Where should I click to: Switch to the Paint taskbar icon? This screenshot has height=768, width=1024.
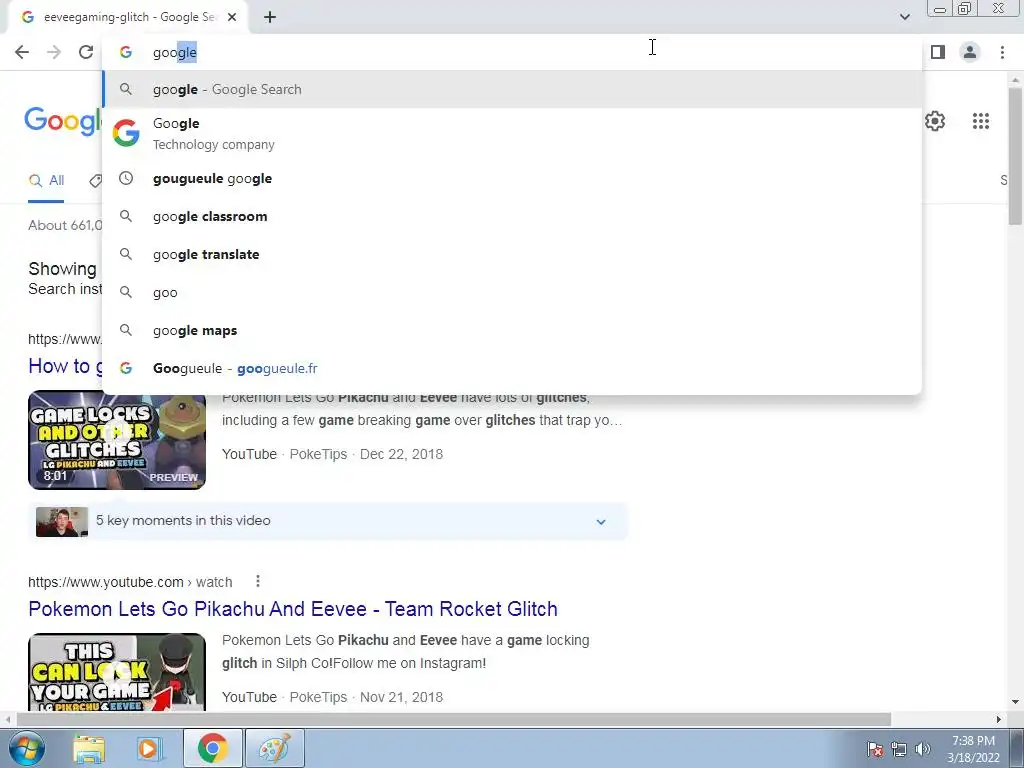275,748
